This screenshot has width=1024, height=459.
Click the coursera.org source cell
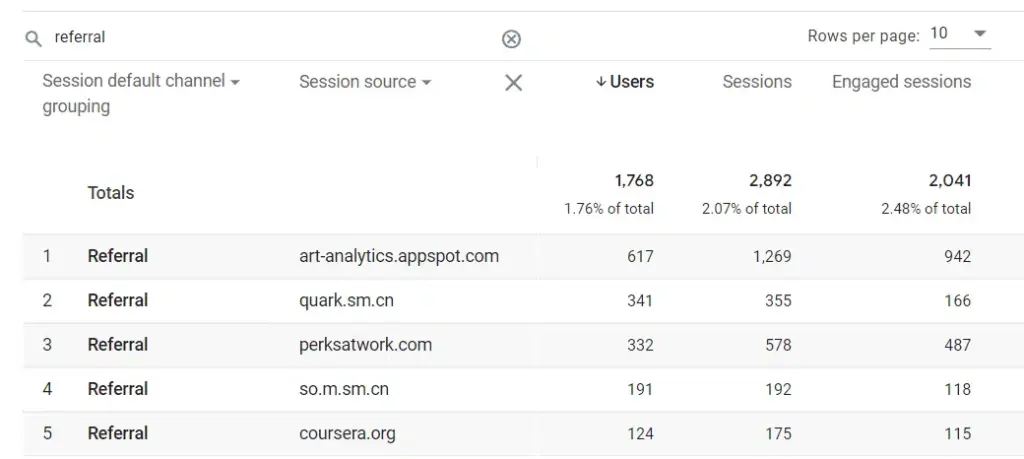(x=347, y=433)
